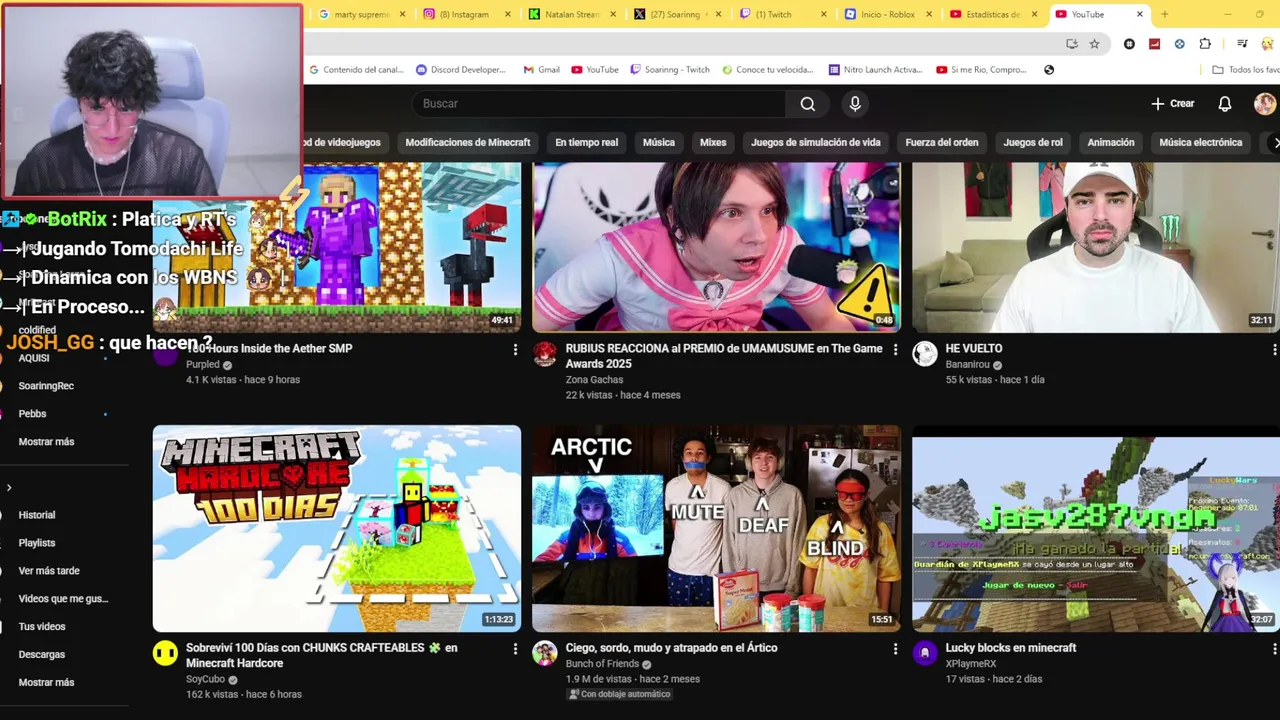The image size is (1280, 720).
Task: Open Todos los favoritos folder
Action: tap(1245, 70)
